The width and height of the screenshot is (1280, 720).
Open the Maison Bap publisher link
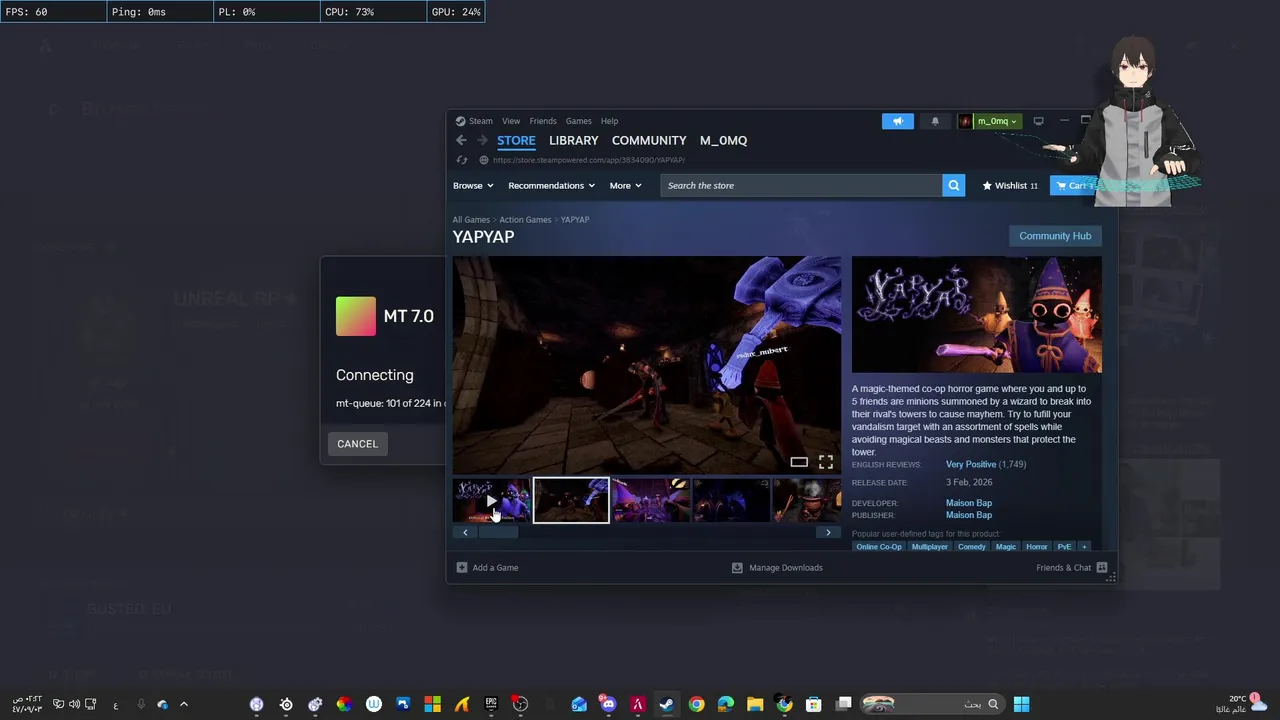(969, 515)
